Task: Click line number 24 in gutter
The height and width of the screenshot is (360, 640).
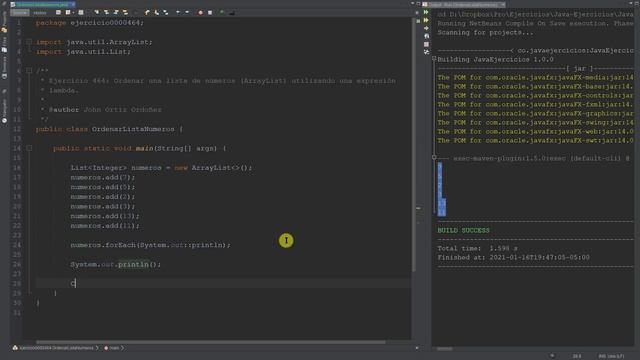Action: 17,245
